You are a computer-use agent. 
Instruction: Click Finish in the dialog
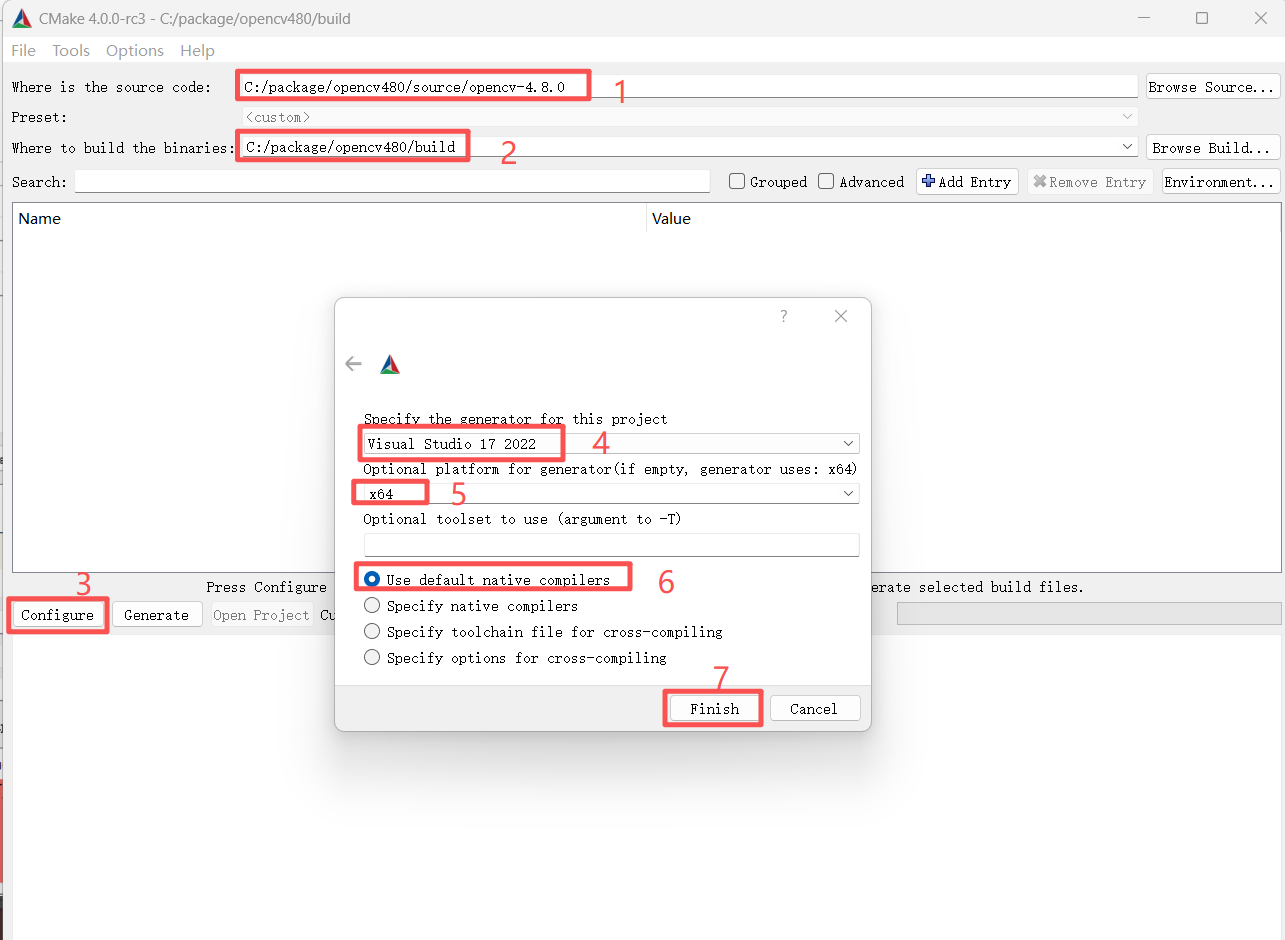[714, 709]
